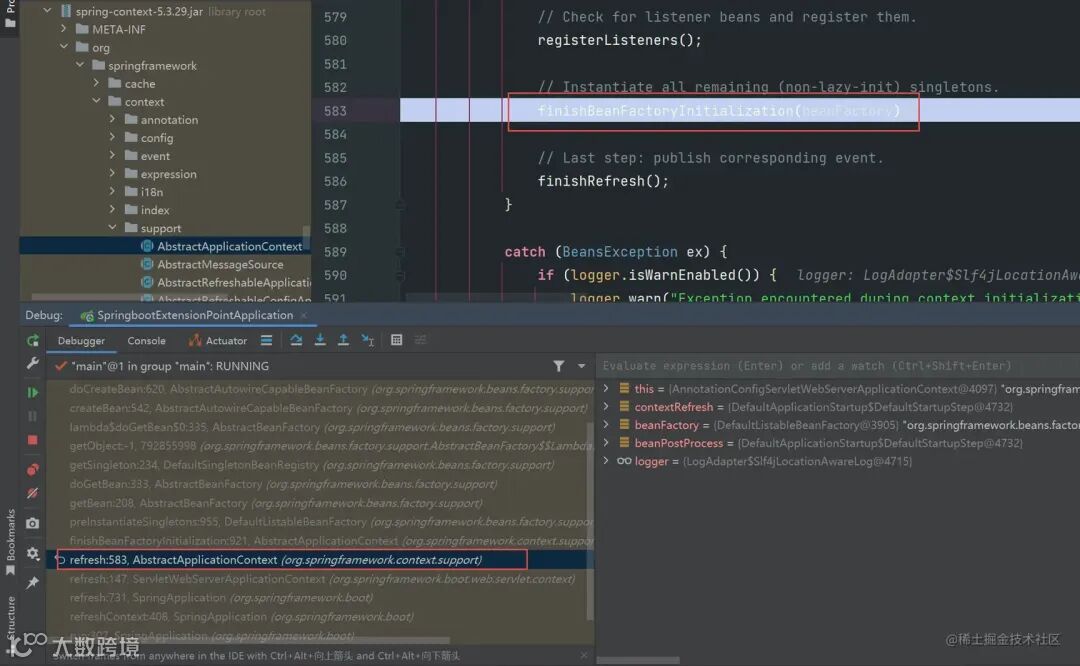Select frame getSingleton:234 DefaultSingletonBeanRegistry

tap(311, 465)
